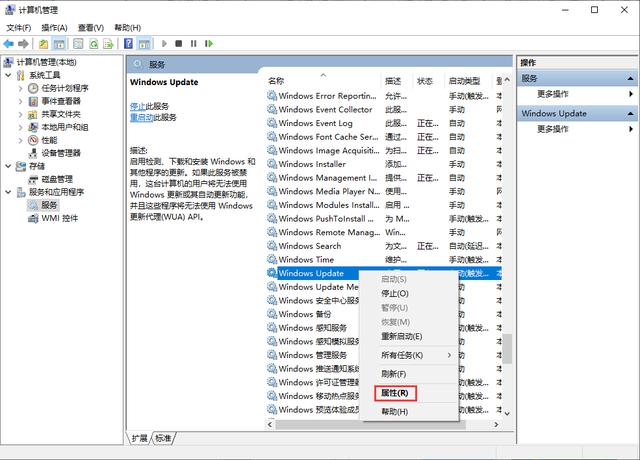The width and height of the screenshot is (640, 460).
Task: Open 设备管理器 in the tree
Action: click(61, 153)
